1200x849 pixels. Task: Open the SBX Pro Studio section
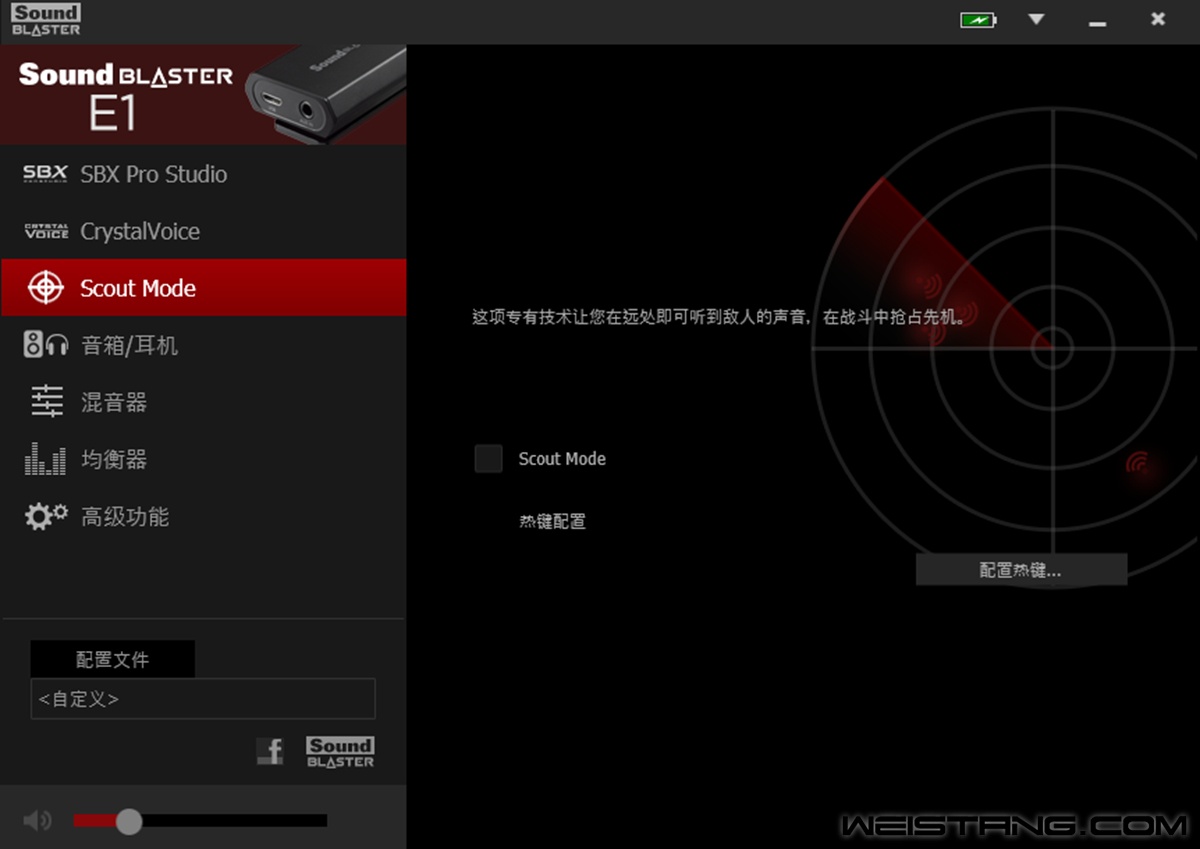[203, 174]
